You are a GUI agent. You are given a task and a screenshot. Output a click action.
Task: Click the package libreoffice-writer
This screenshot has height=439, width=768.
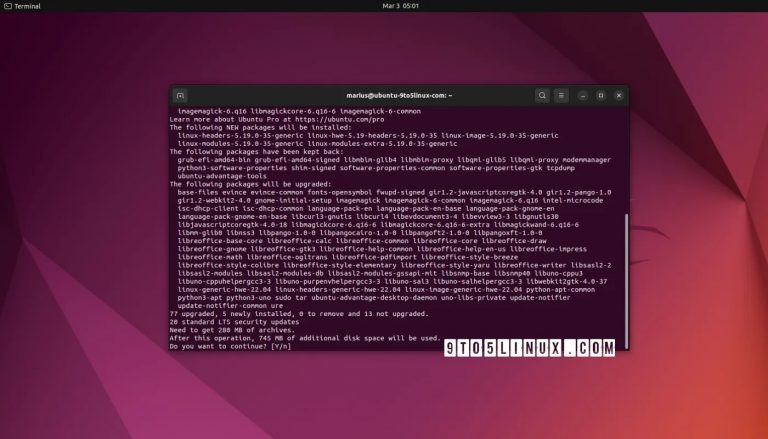tap(532, 265)
